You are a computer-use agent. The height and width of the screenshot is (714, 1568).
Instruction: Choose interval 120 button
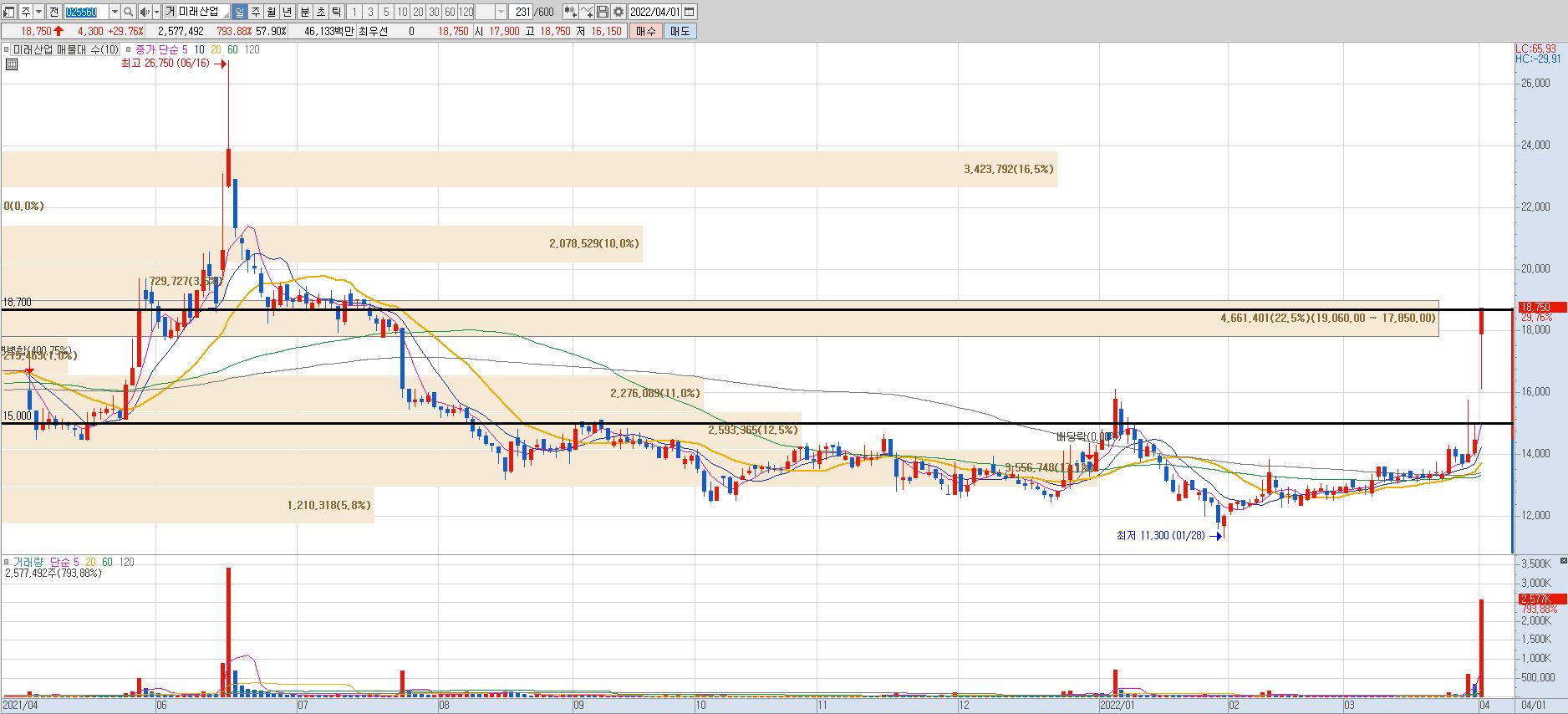(466, 12)
